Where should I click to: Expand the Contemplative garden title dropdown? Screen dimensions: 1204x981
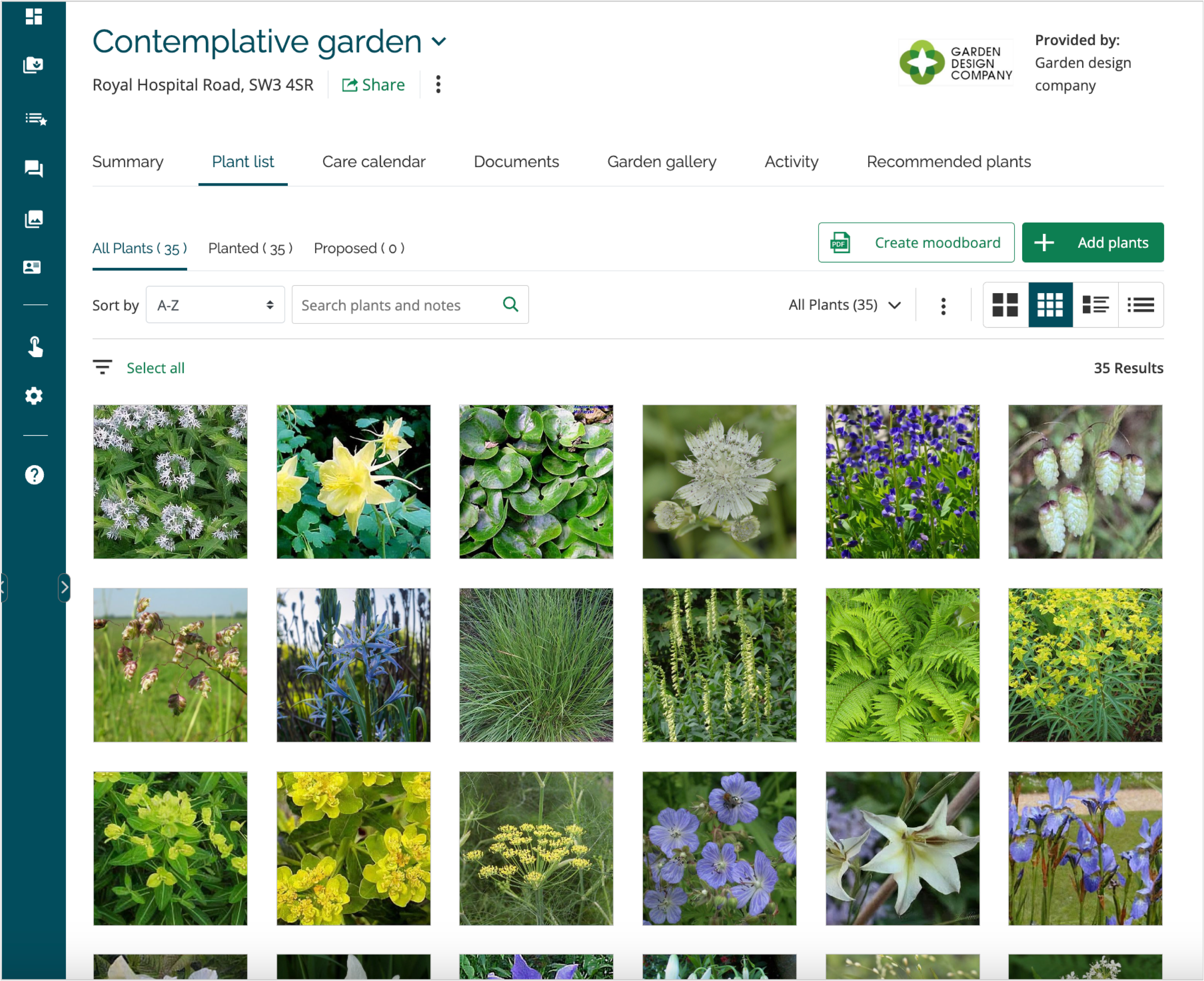439,41
